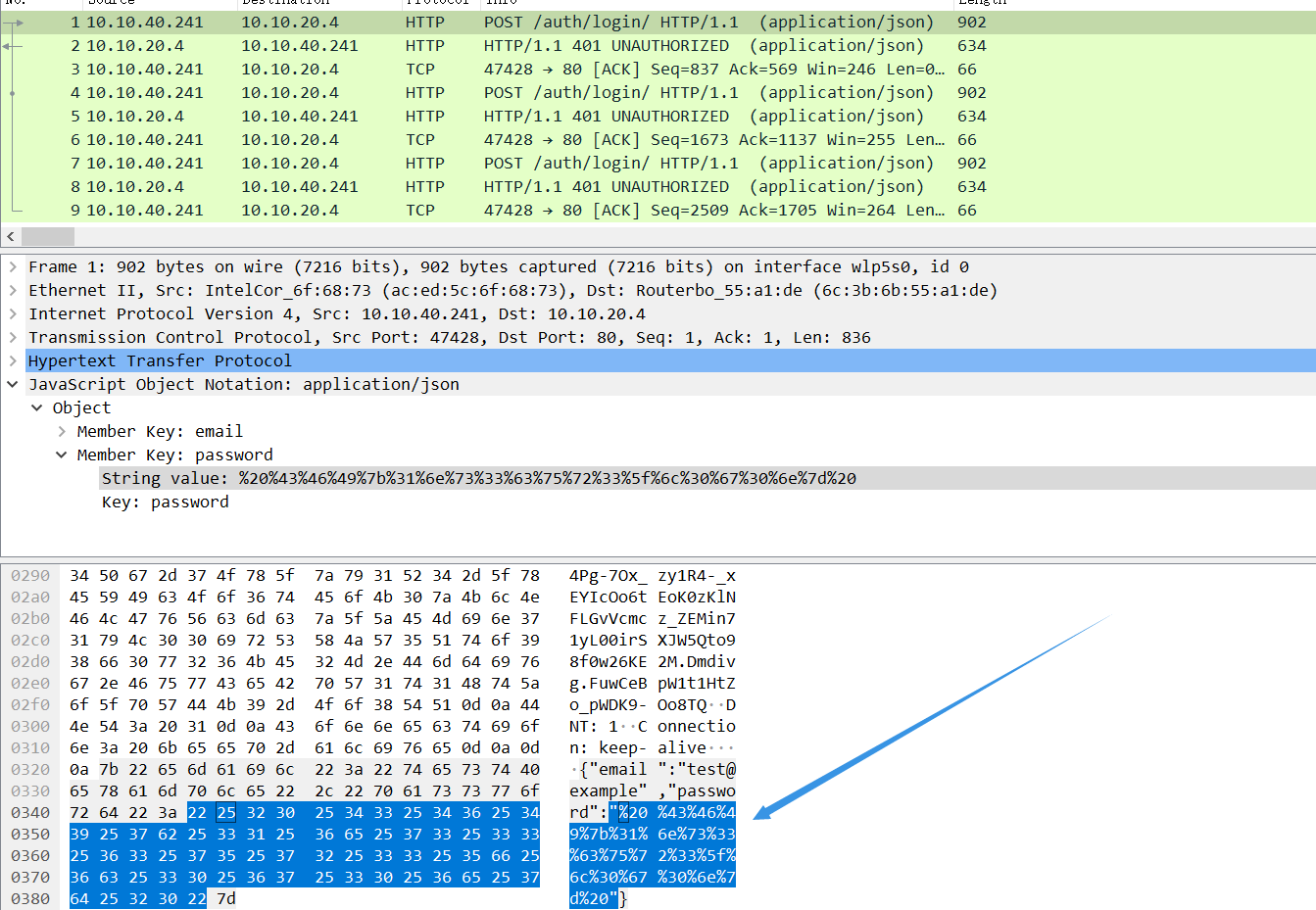The height and width of the screenshot is (910, 1316).
Task: Select packet 7 POST /auth/login/
Action: pos(658,163)
